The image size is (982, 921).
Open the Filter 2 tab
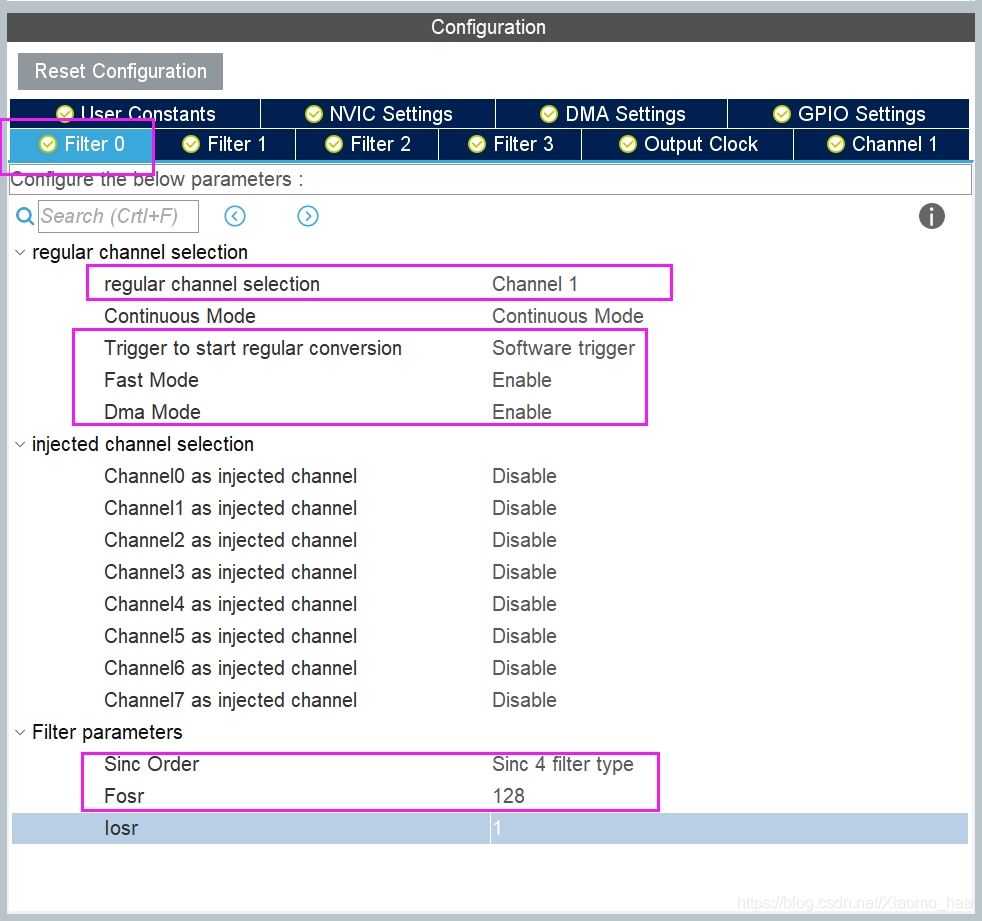coord(367,144)
